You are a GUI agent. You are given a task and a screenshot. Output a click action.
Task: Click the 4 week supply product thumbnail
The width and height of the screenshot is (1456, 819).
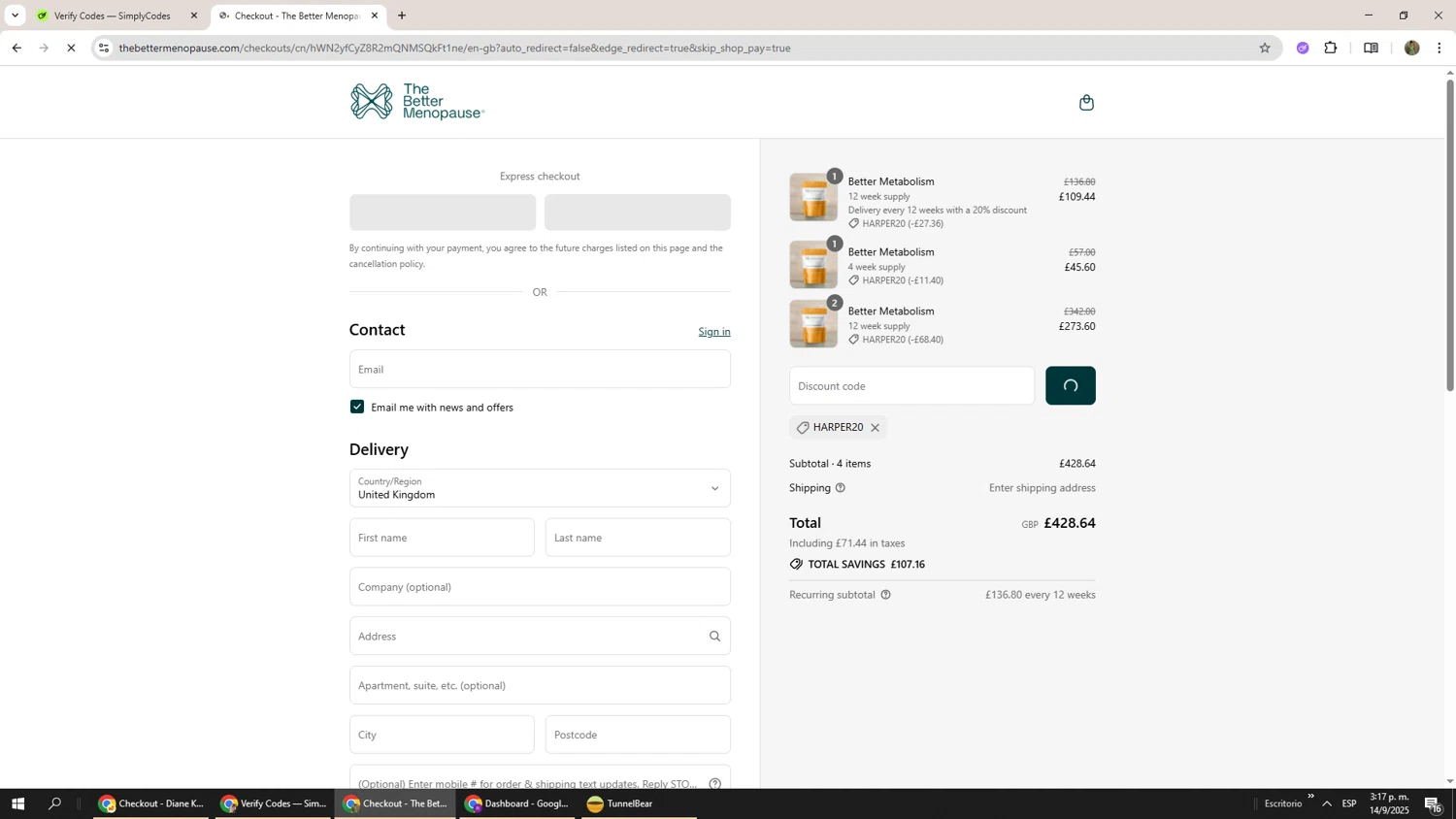[x=813, y=265]
